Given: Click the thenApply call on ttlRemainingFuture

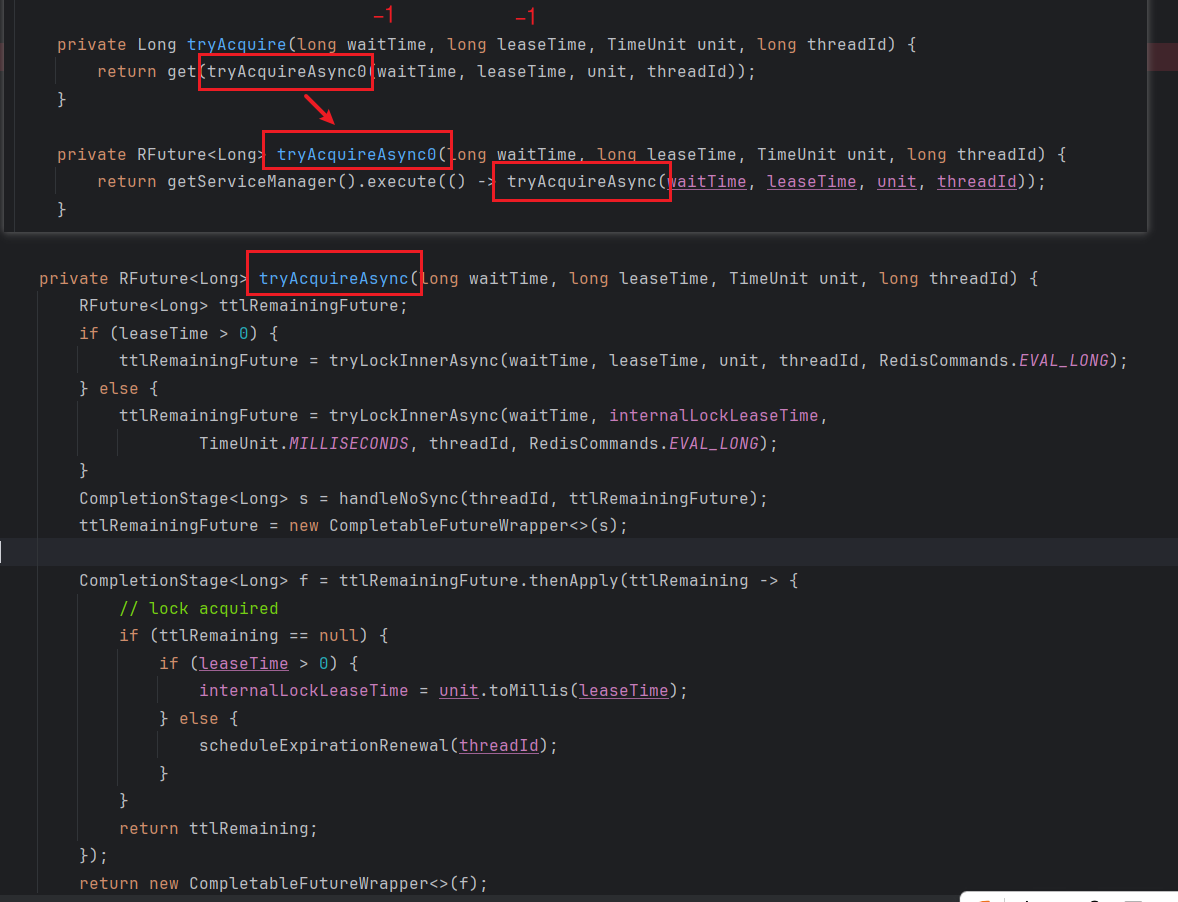Looking at the screenshot, I should tap(573, 581).
